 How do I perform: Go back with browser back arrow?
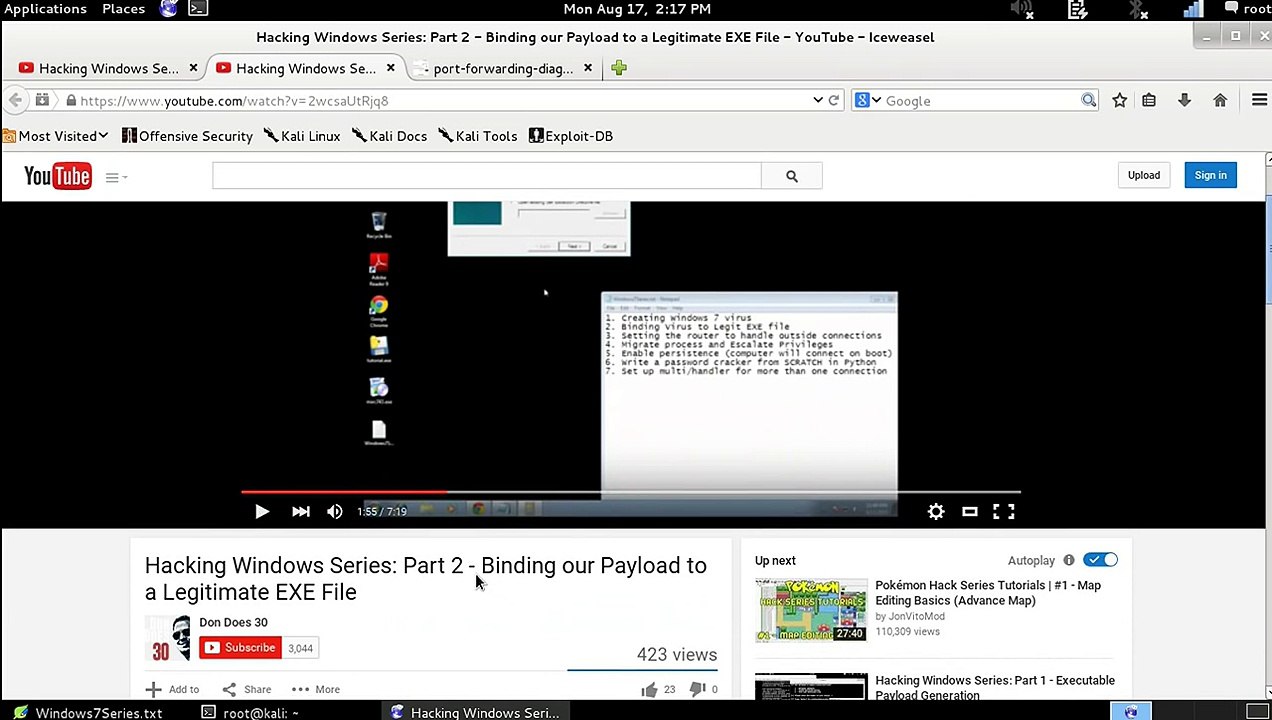(15, 100)
